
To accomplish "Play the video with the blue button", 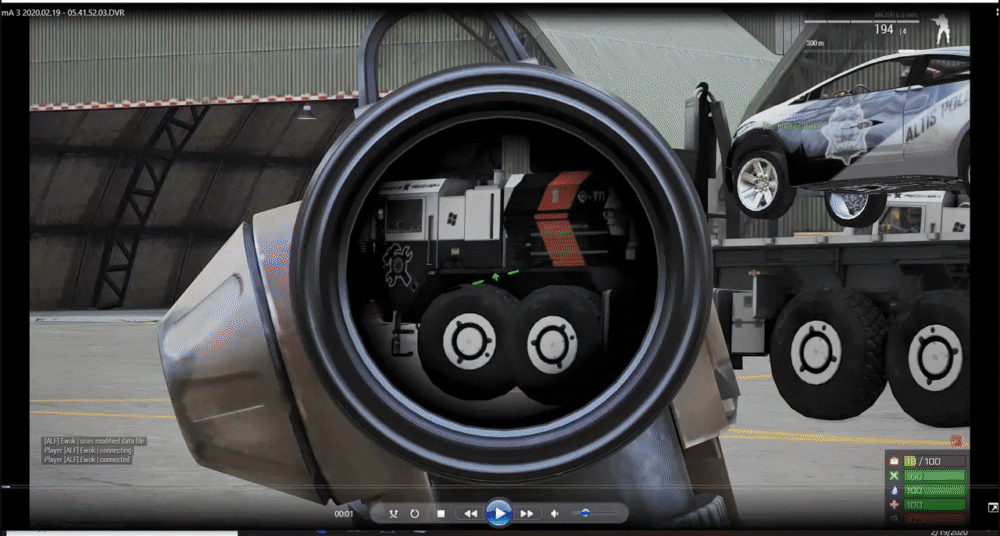I will coord(499,513).
